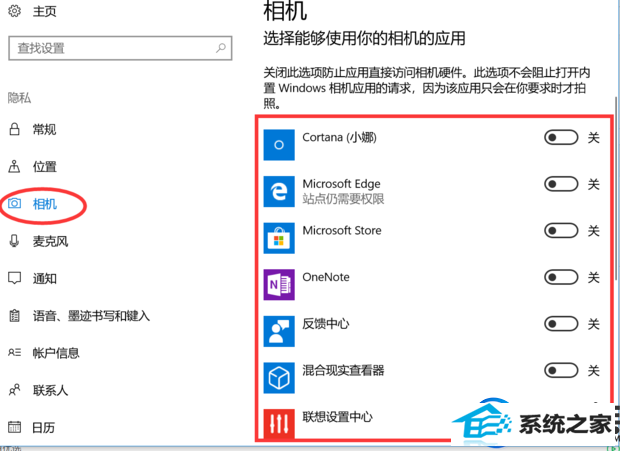
Task: Click the 日历 calendar icon
Action: (15, 427)
